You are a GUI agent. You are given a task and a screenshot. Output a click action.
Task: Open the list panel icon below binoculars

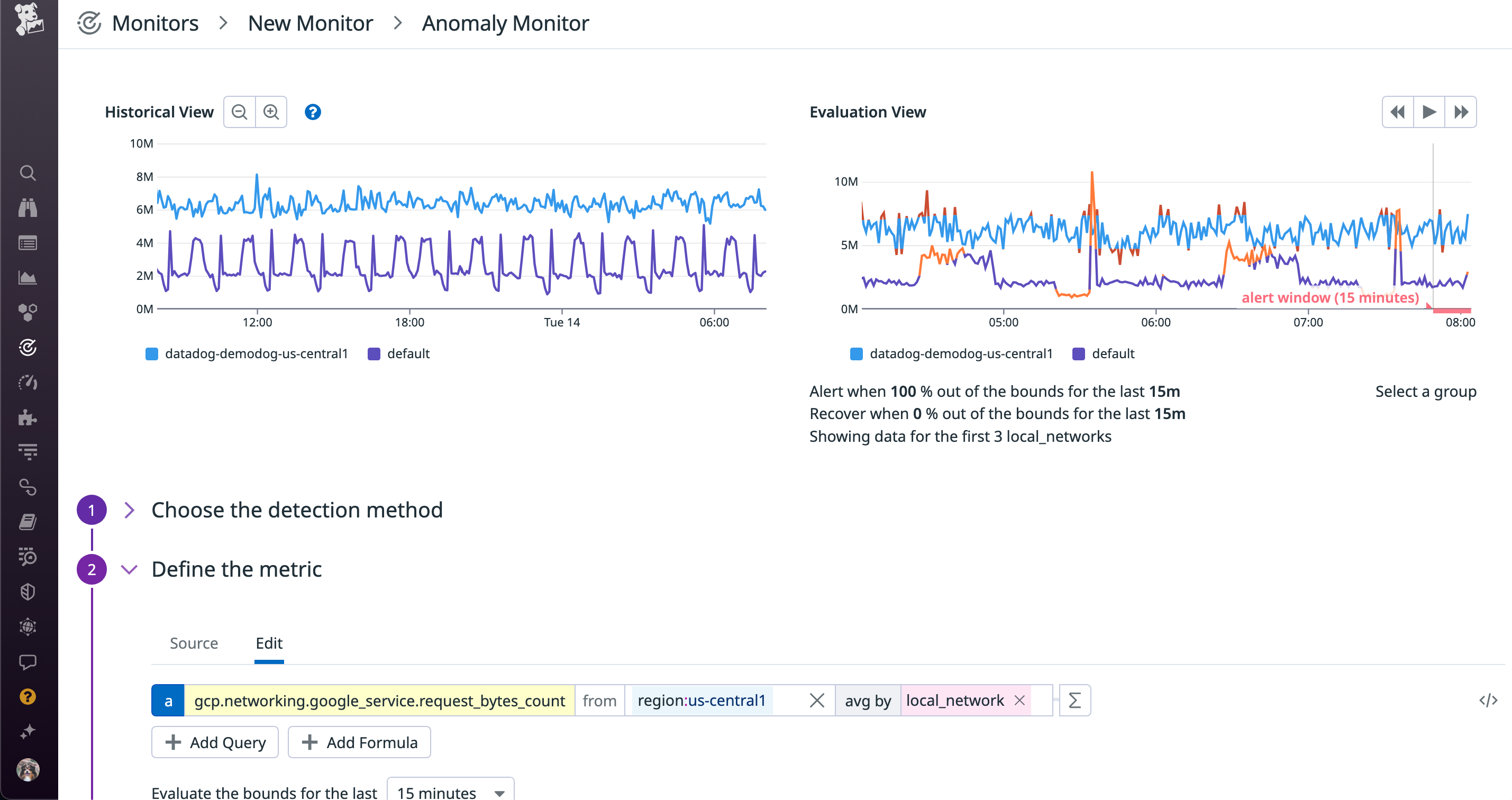click(28, 242)
